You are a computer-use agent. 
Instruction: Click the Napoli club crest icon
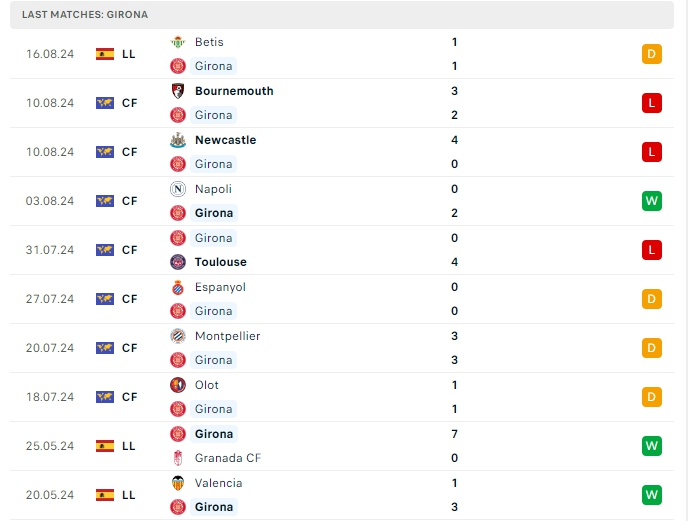pyautogui.click(x=178, y=189)
